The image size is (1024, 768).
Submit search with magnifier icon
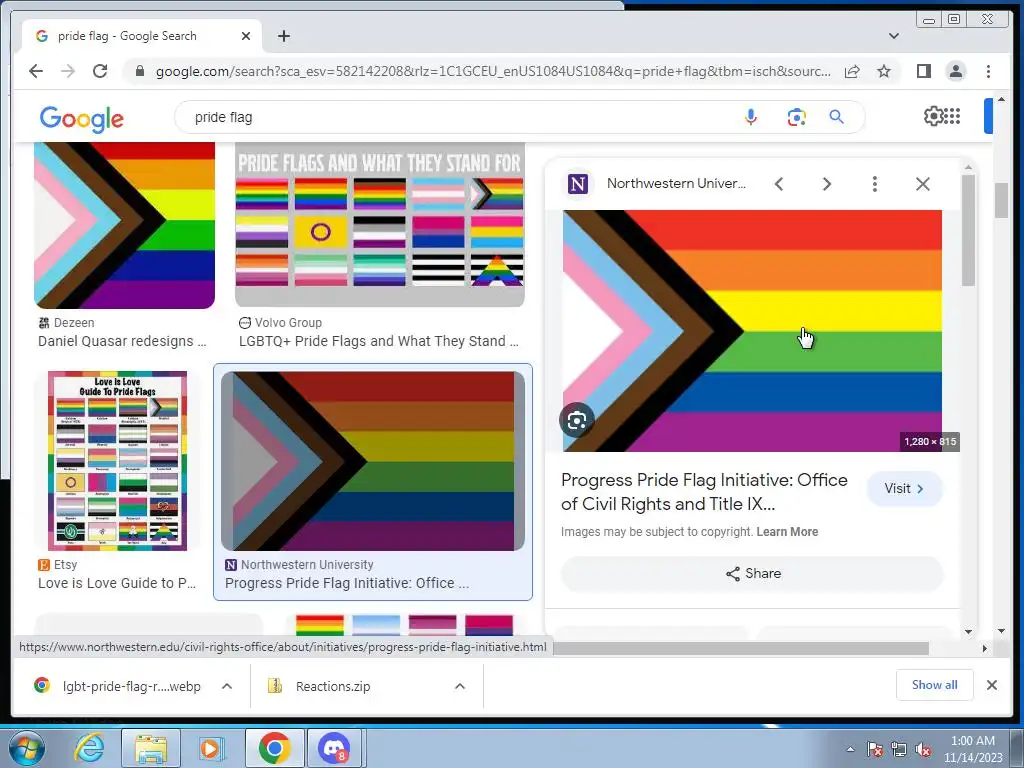837,118
